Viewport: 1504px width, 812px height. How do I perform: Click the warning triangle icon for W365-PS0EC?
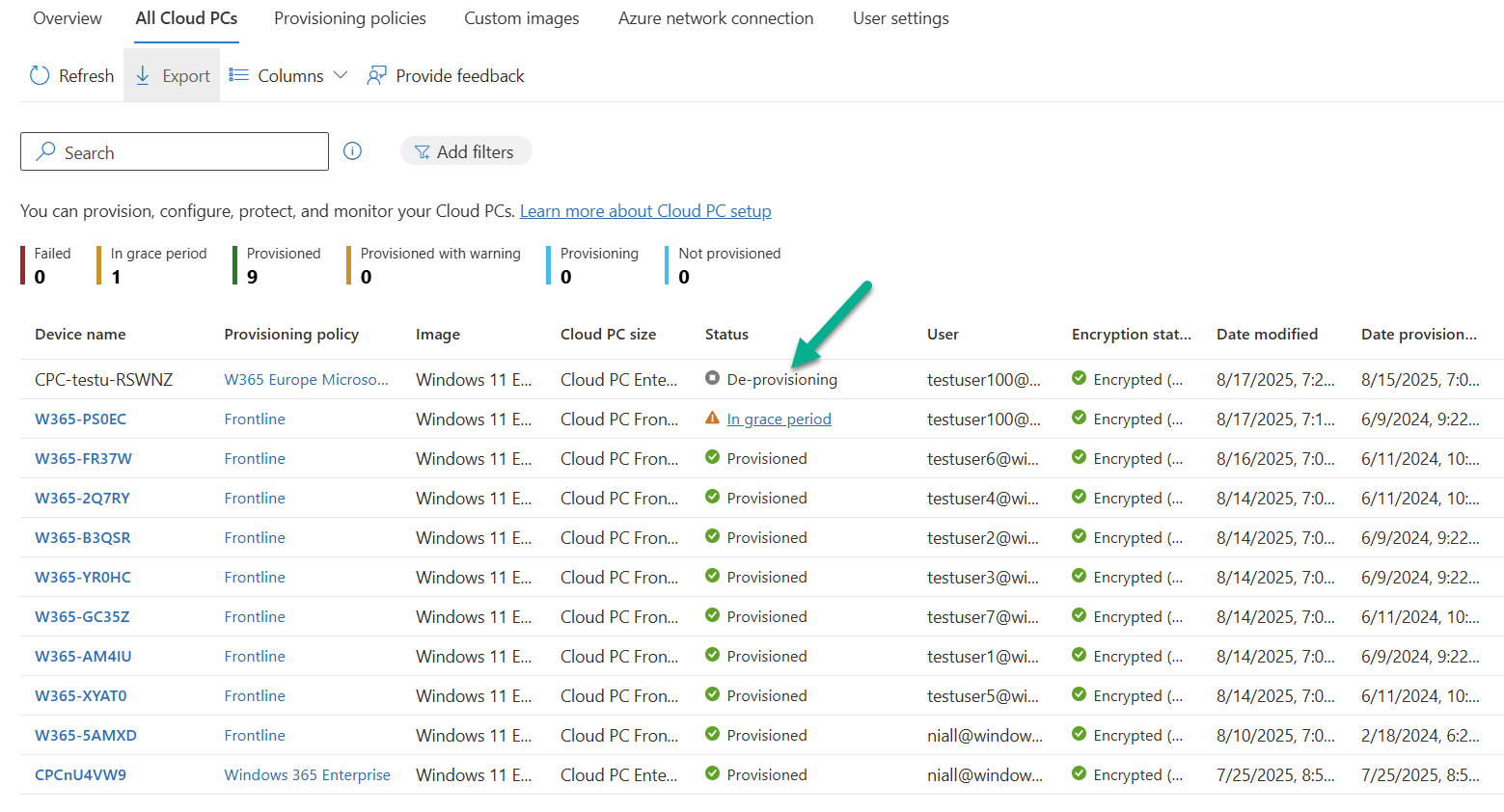pyautogui.click(x=712, y=419)
